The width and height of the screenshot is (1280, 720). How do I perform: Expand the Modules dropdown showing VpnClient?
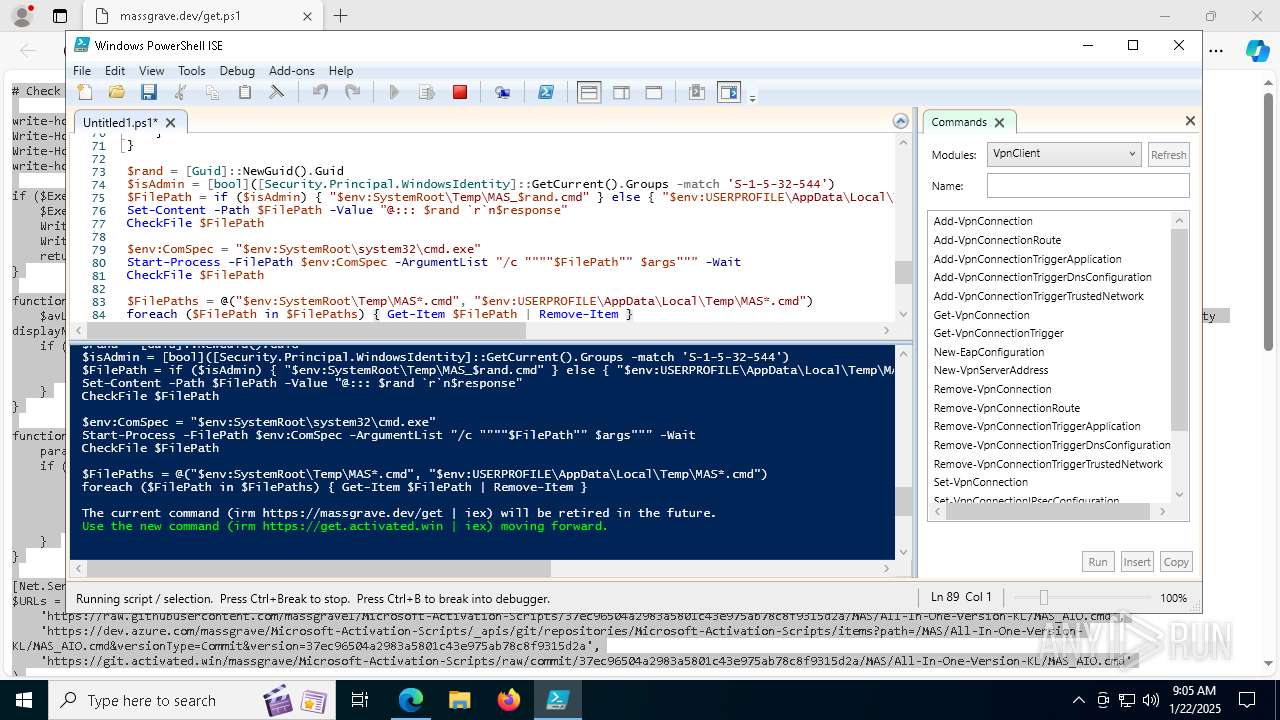[1063, 154]
